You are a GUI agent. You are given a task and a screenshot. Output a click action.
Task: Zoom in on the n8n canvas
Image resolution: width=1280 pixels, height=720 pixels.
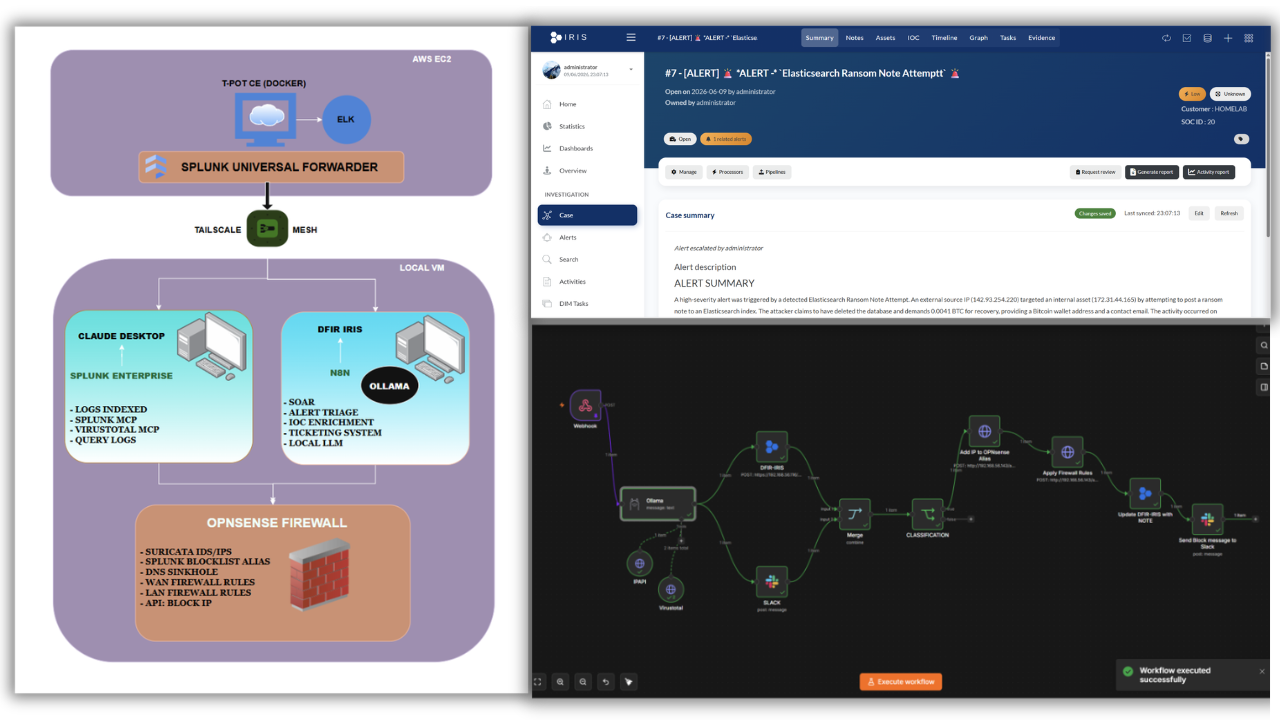tap(560, 682)
